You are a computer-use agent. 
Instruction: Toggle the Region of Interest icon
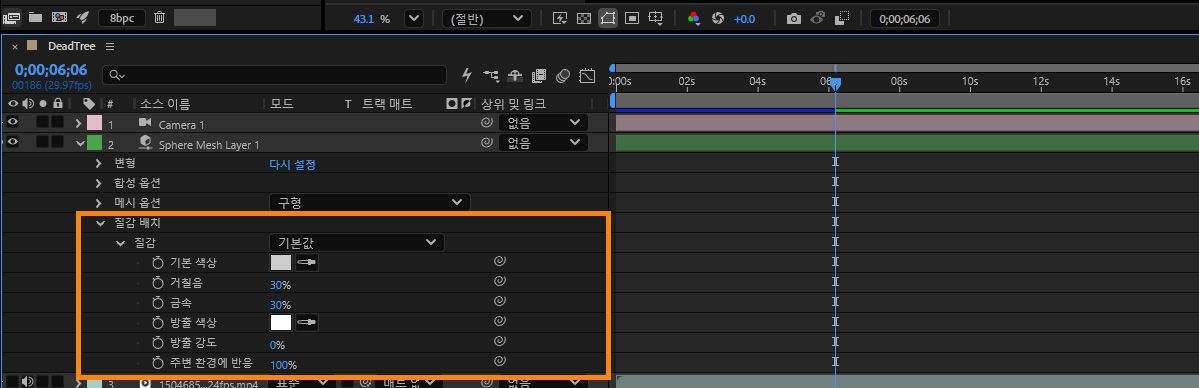point(632,18)
